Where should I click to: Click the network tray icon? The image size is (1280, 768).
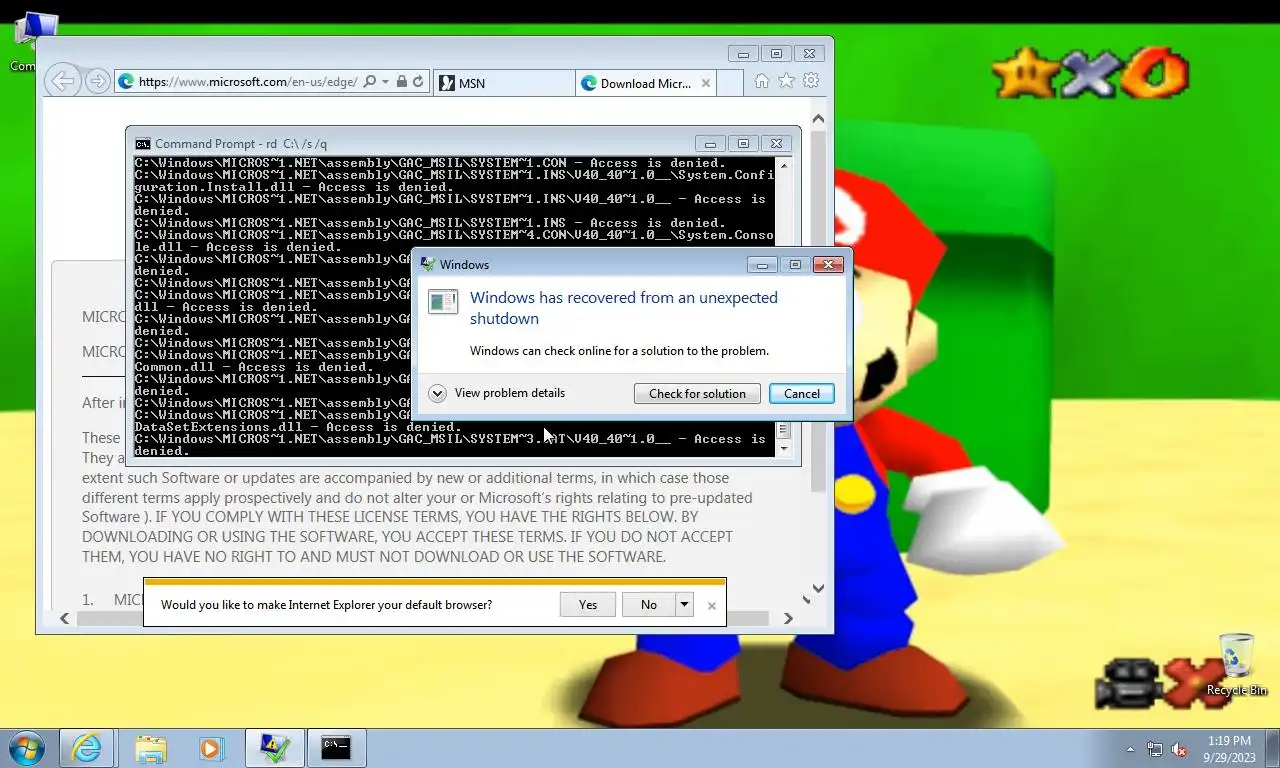pos(1155,748)
